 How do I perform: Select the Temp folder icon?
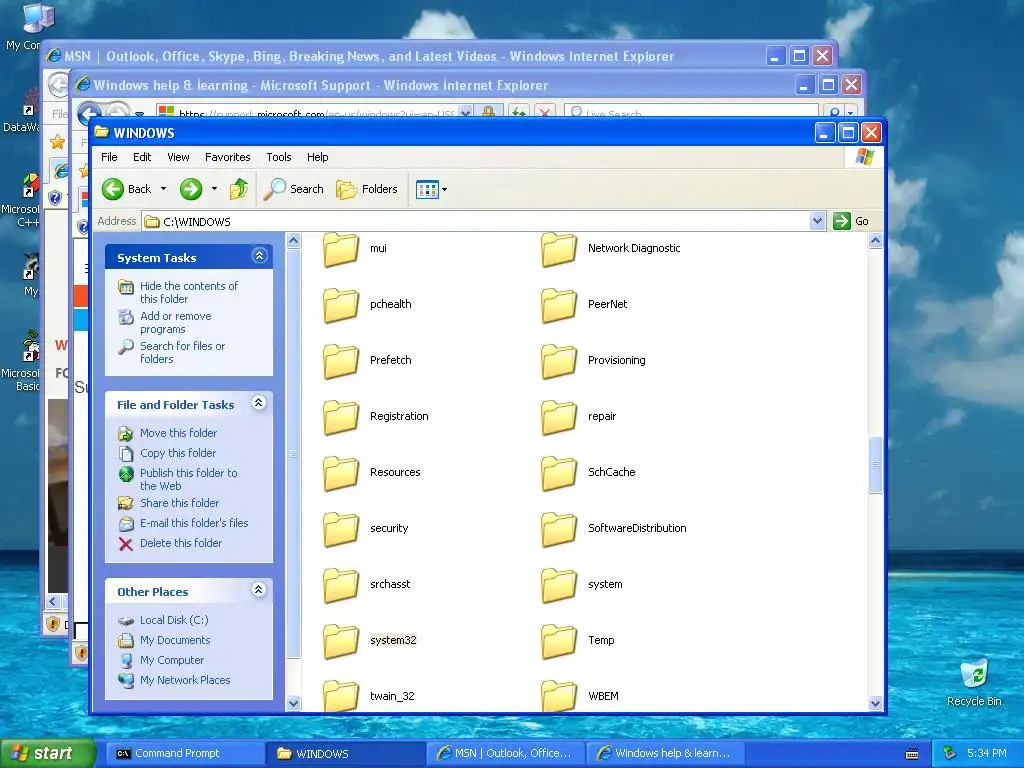[x=559, y=641]
